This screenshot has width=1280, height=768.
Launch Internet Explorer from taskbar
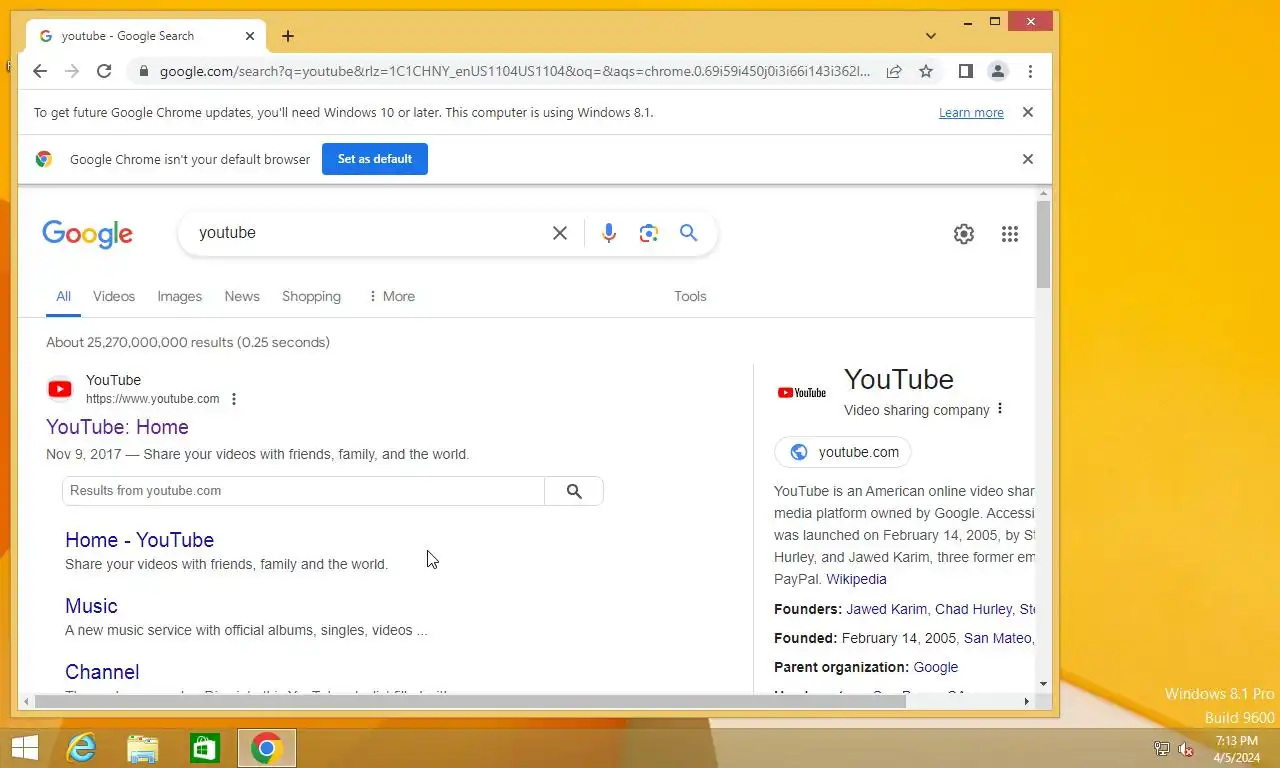[81, 748]
